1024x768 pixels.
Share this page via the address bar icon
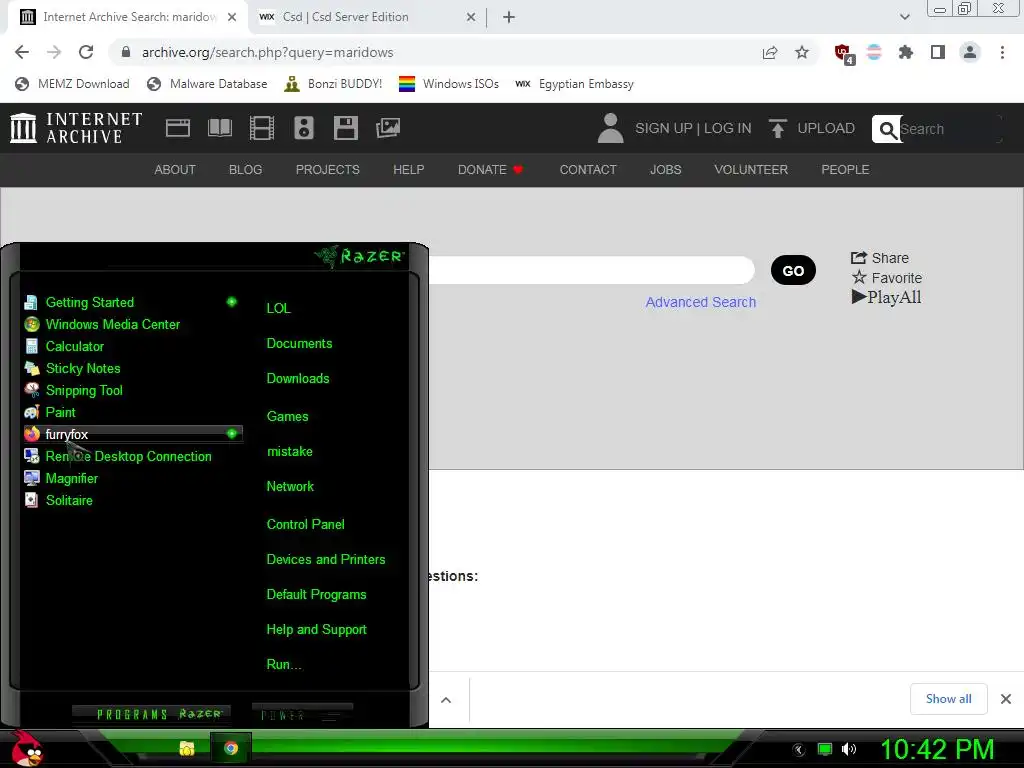click(x=770, y=52)
